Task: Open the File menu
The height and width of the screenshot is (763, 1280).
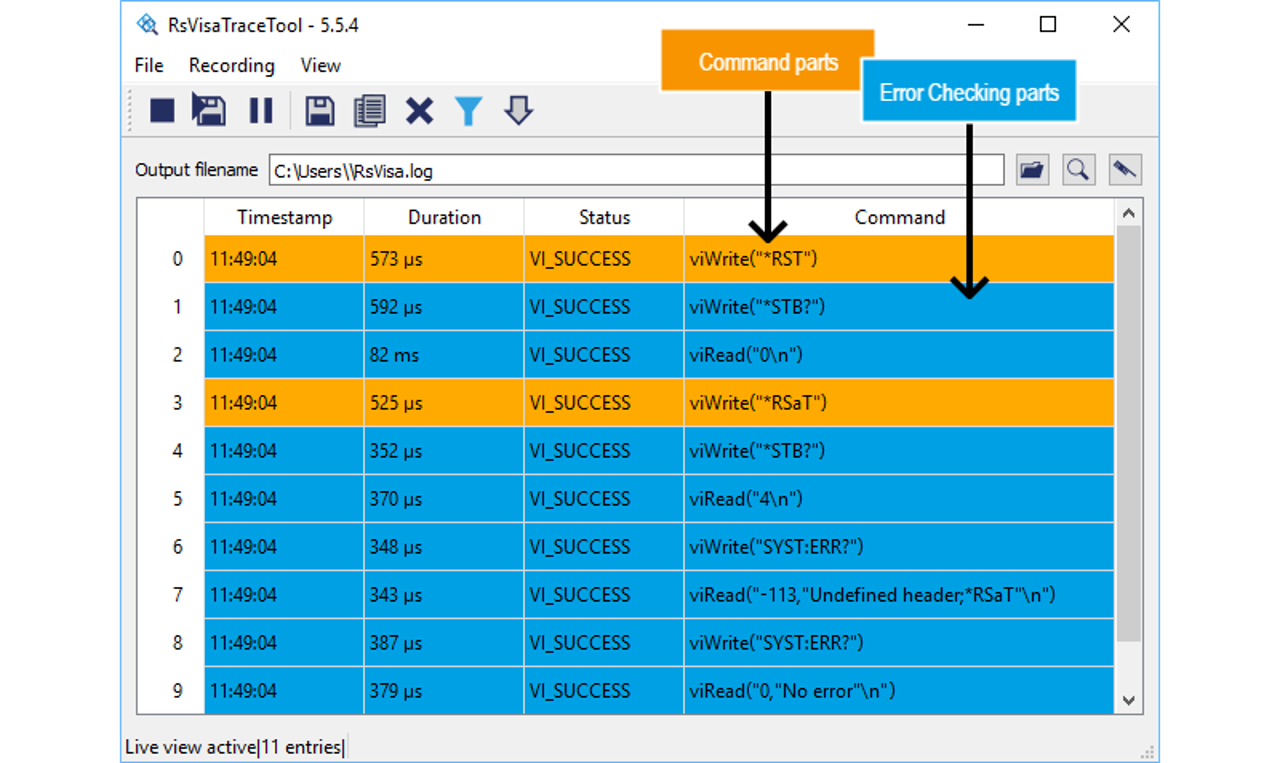Action: coord(149,65)
